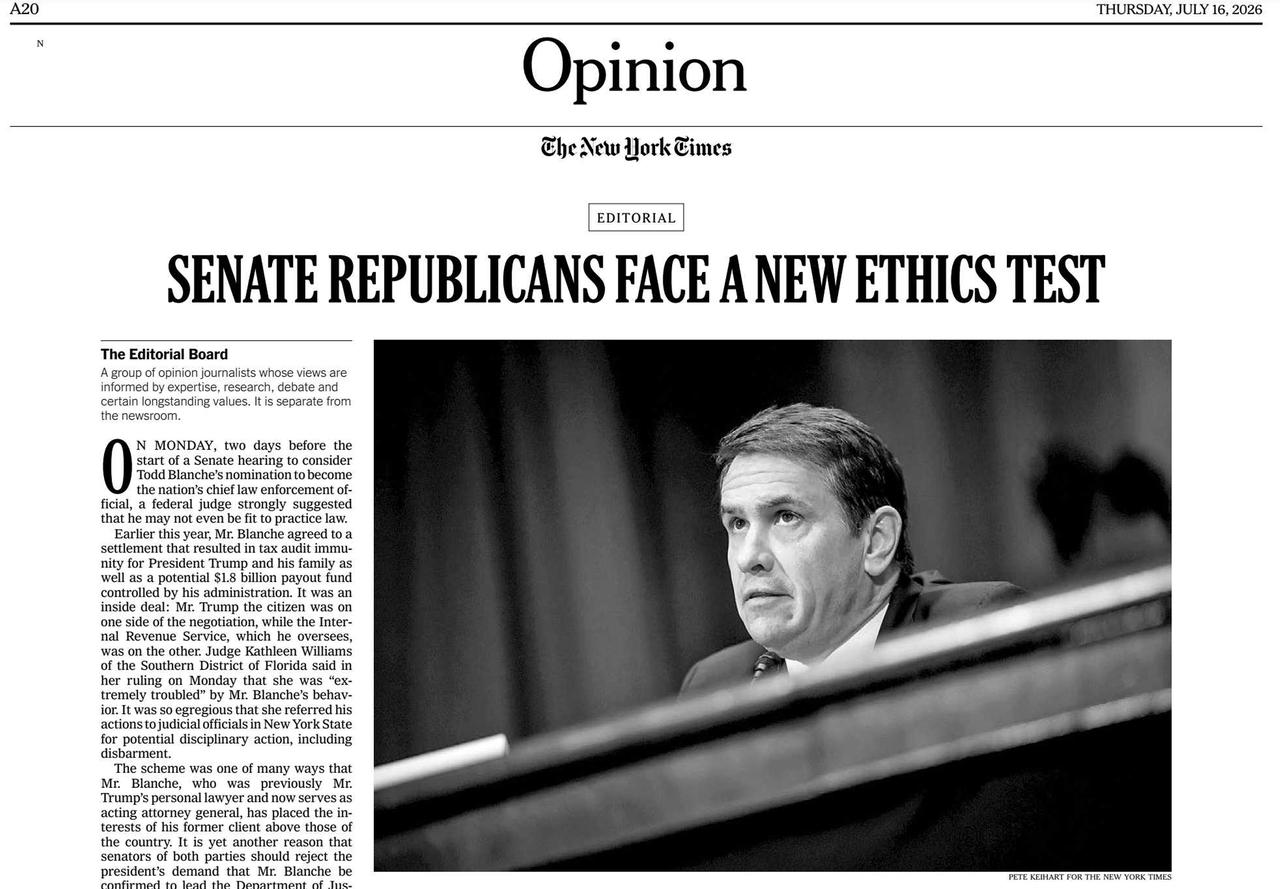Click the large drop cap letter O
The height and width of the screenshot is (889, 1280).
click(117, 468)
